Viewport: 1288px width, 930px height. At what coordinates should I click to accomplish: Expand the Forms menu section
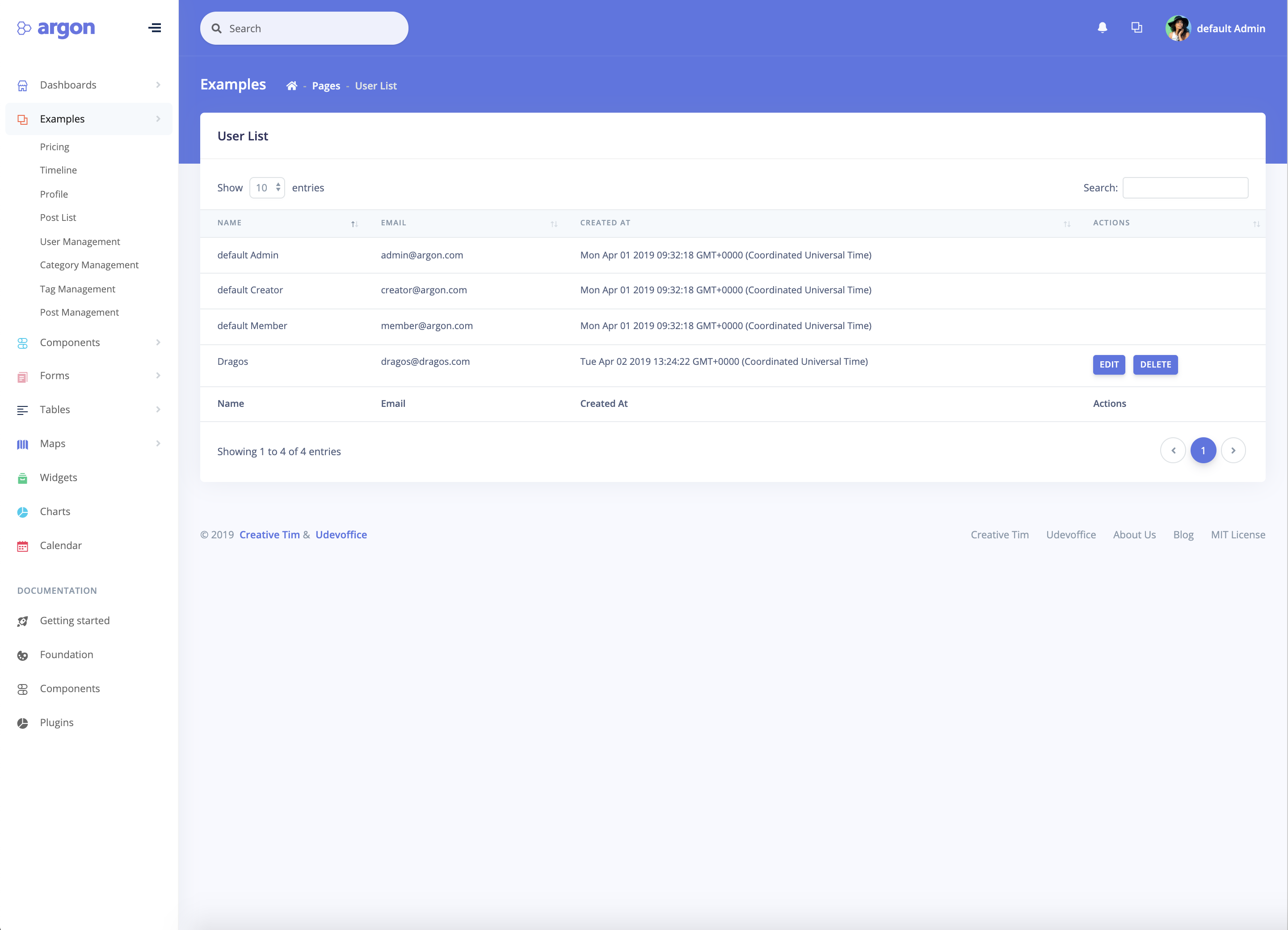(88, 375)
